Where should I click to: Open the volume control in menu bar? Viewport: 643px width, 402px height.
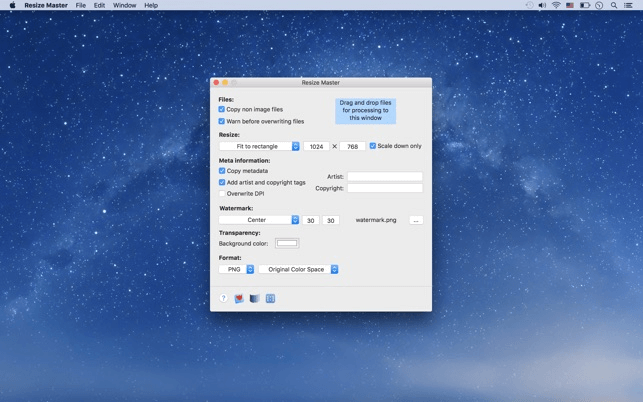[542, 5]
